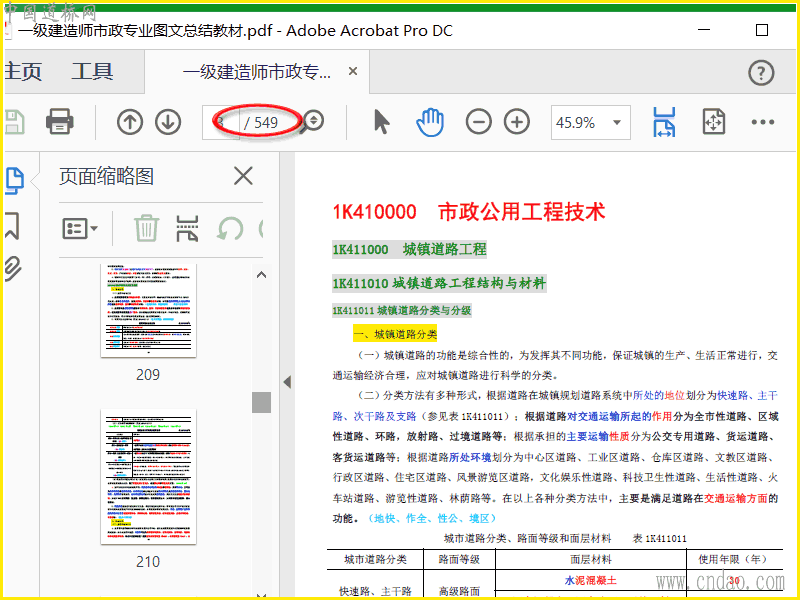Screen dimensions: 800x600
Task: Open the print pages thumbnail tool
Action: point(187,228)
